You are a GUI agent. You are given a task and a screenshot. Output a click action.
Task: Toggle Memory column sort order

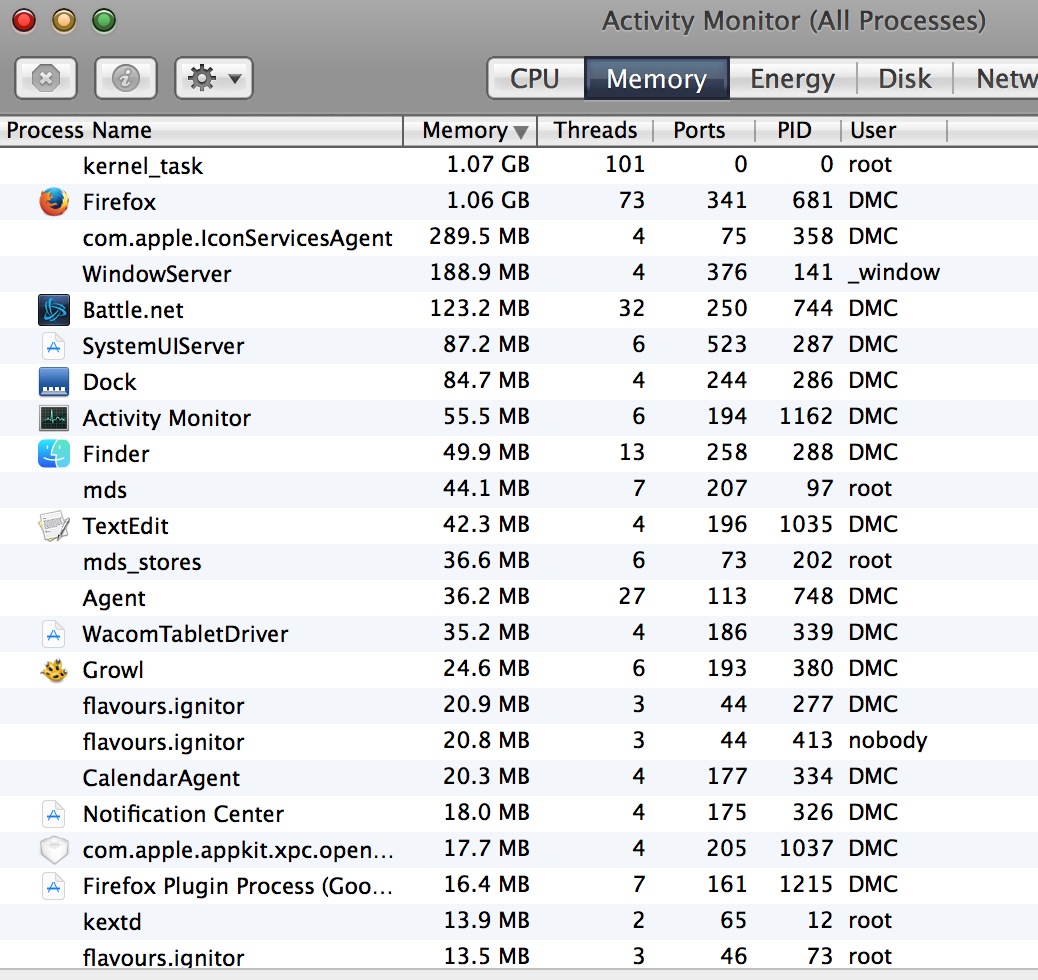(x=470, y=130)
